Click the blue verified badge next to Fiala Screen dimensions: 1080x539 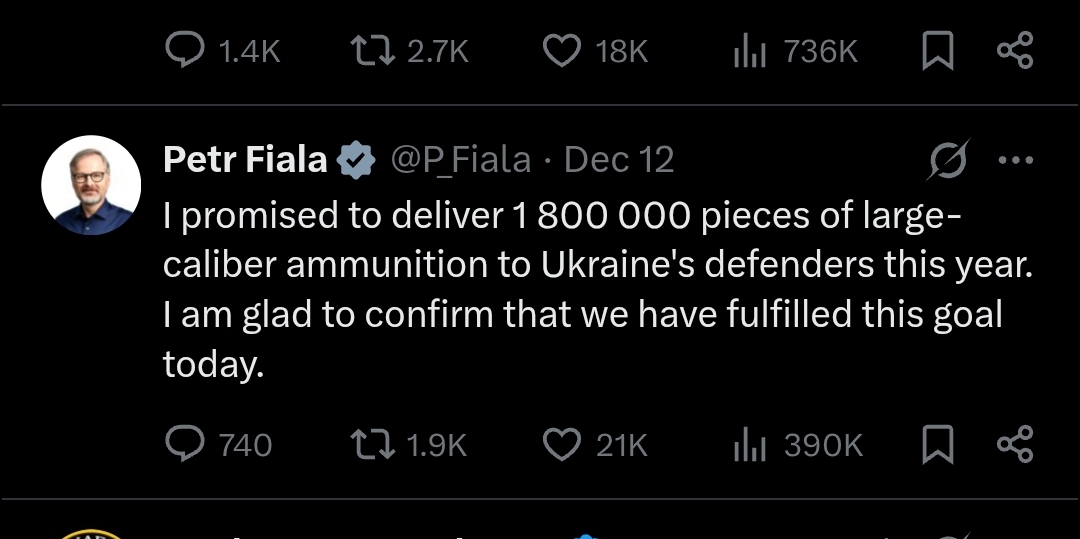(356, 160)
